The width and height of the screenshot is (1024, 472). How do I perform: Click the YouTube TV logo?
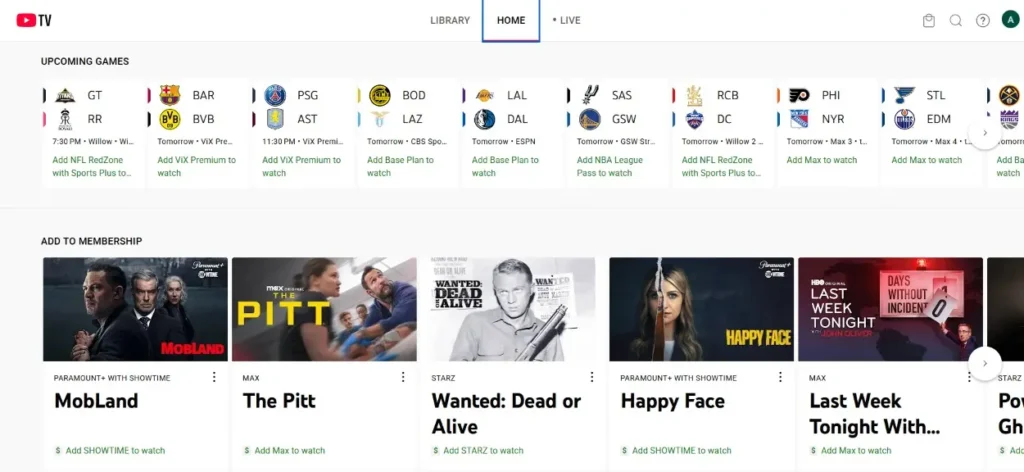point(34,20)
